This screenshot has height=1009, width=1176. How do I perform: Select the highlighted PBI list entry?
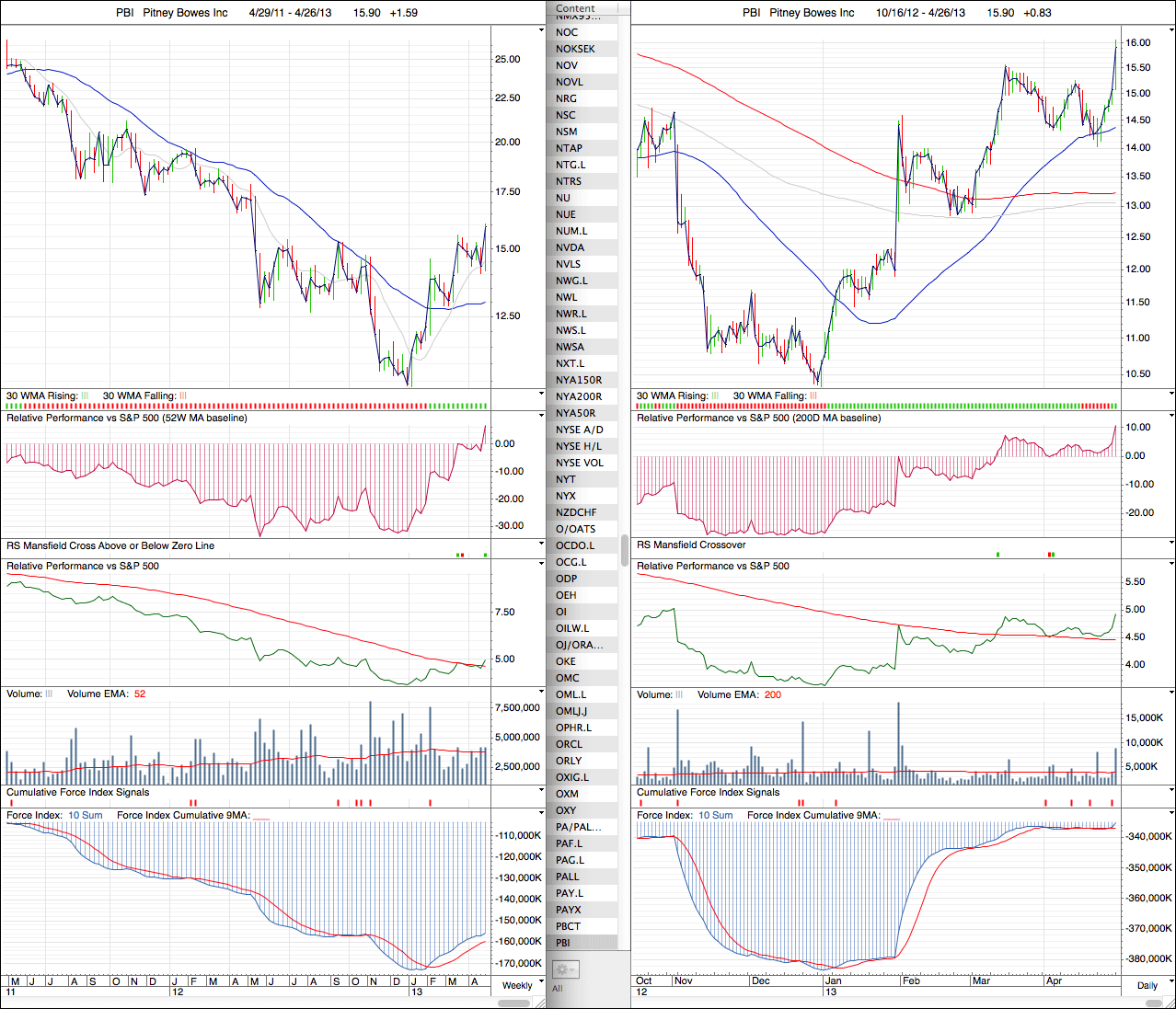pyautogui.click(x=563, y=943)
